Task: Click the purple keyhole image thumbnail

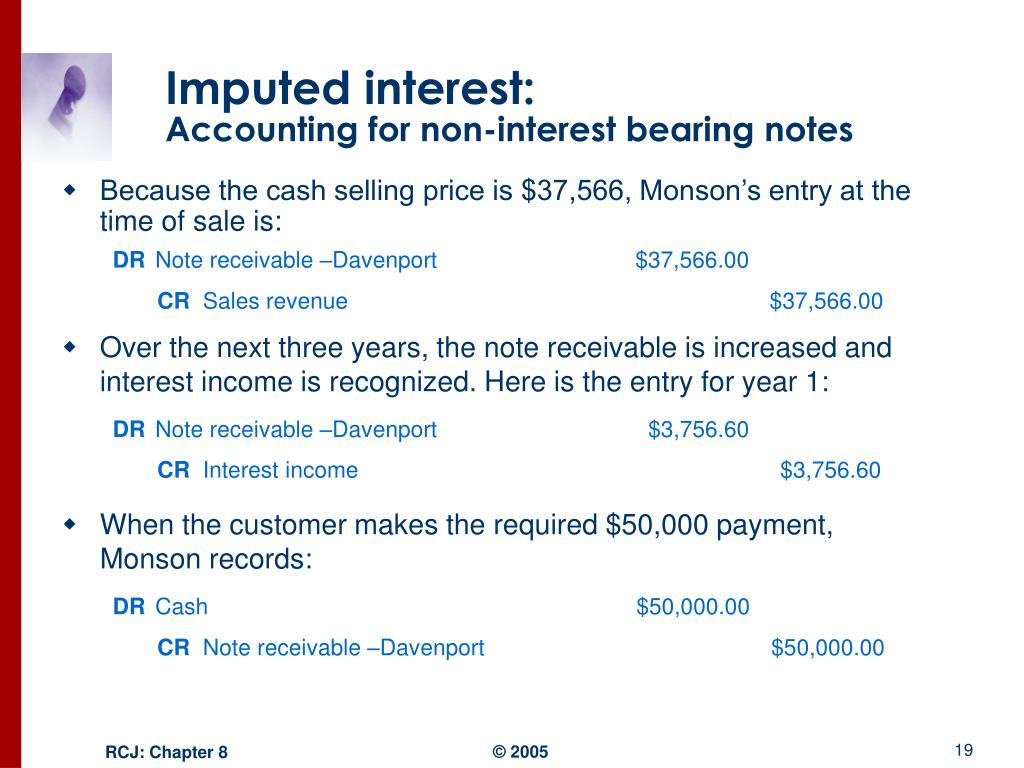Action: (67, 106)
